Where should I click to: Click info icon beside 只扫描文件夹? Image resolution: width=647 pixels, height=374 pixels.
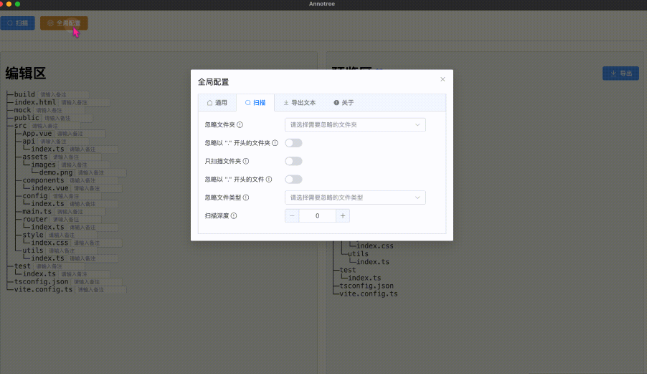tap(246, 161)
